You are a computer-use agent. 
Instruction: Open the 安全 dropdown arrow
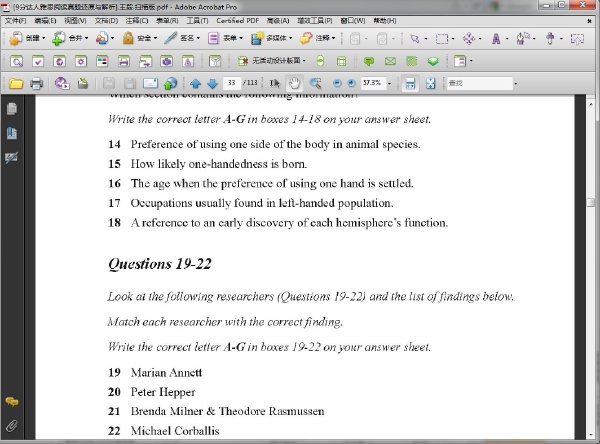coord(155,38)
